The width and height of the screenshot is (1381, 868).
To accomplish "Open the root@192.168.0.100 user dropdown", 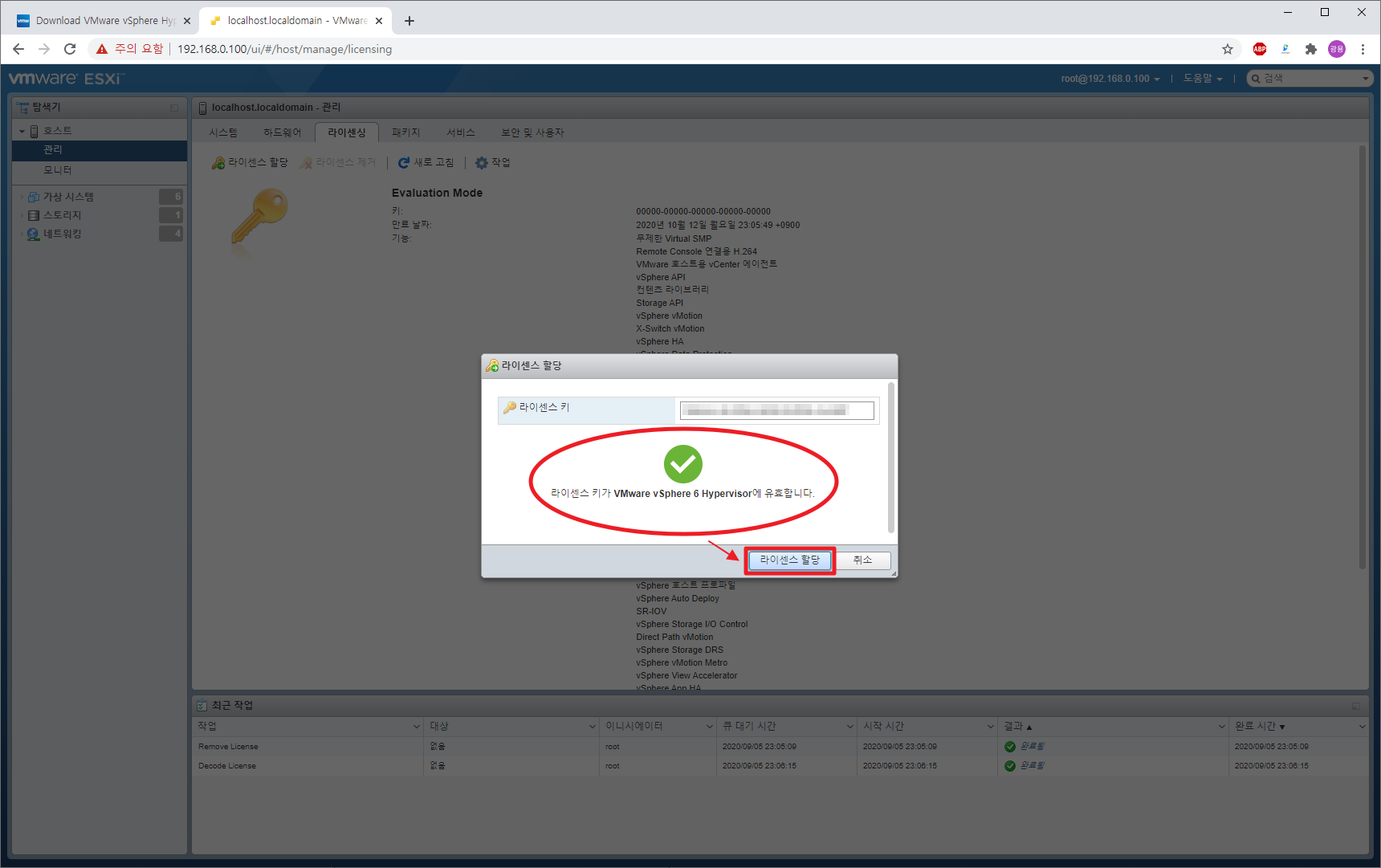I will tap(1110, 79).
